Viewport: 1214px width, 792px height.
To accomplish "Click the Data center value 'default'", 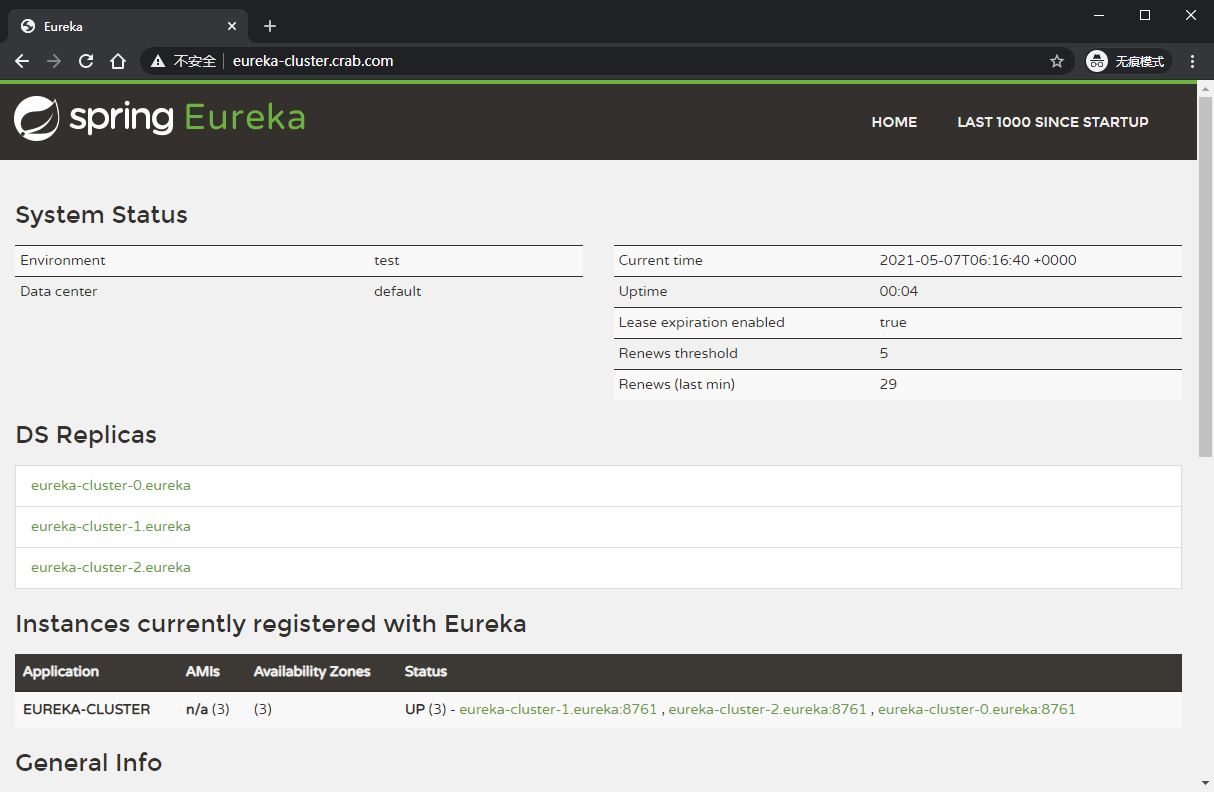I will pos(398,291).
